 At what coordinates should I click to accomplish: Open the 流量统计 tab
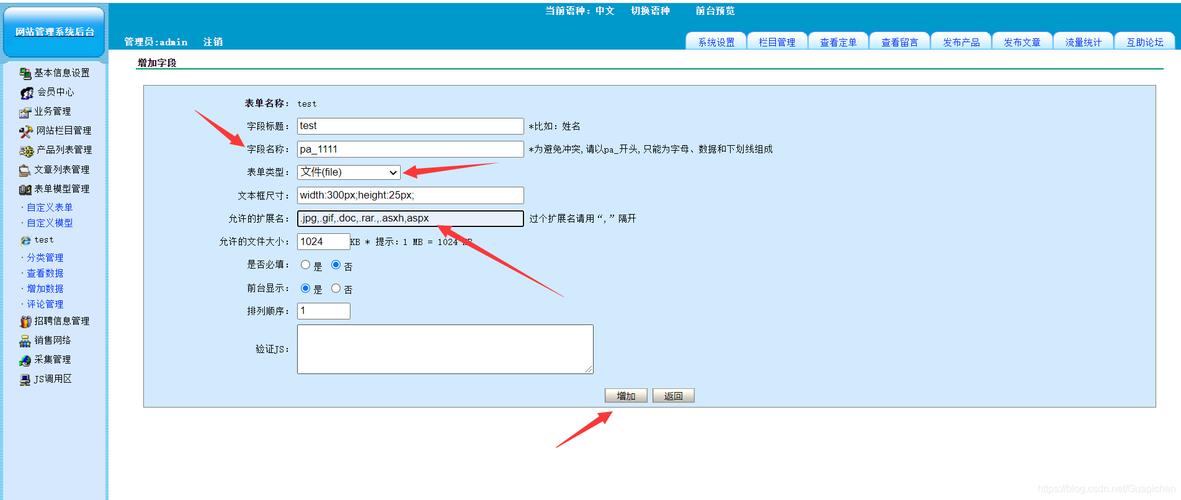(x=1083, y=42)
